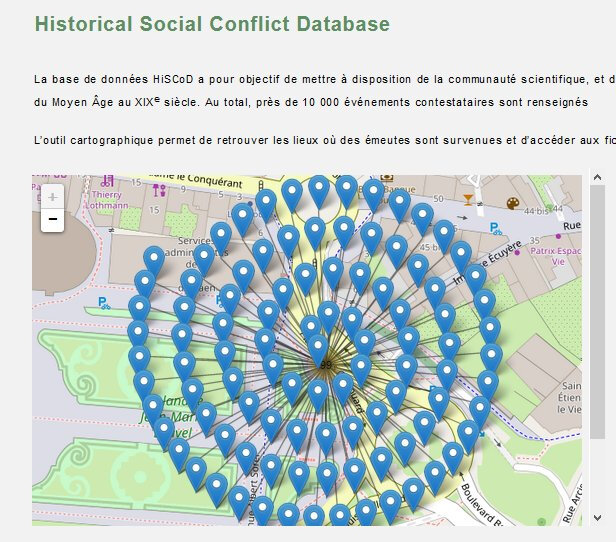This screenshot has width=616, height=542.
Task: Click the '44 bis' house number label
Action: [x=538, y=211]
